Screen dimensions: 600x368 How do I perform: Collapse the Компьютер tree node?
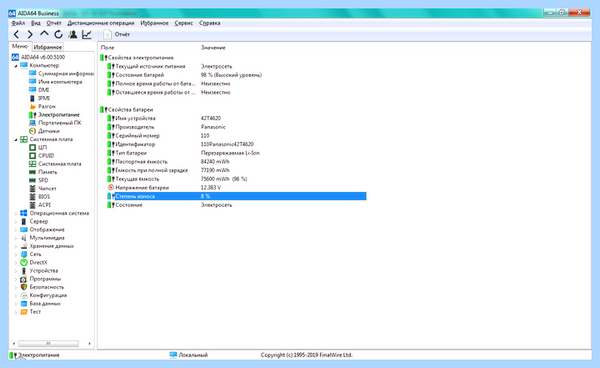[16, 65]
